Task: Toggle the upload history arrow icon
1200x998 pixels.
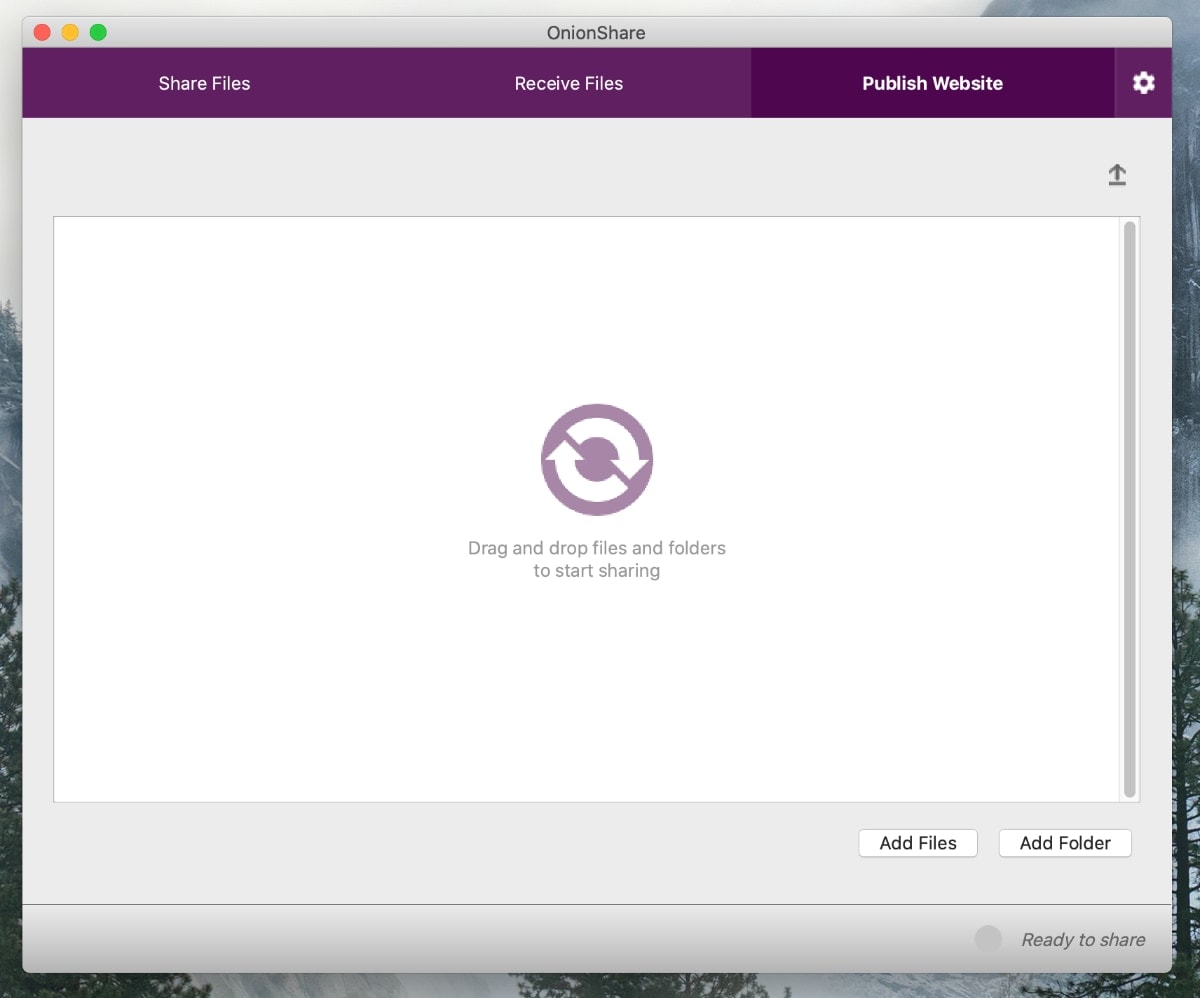Action: pos(1117,175)
